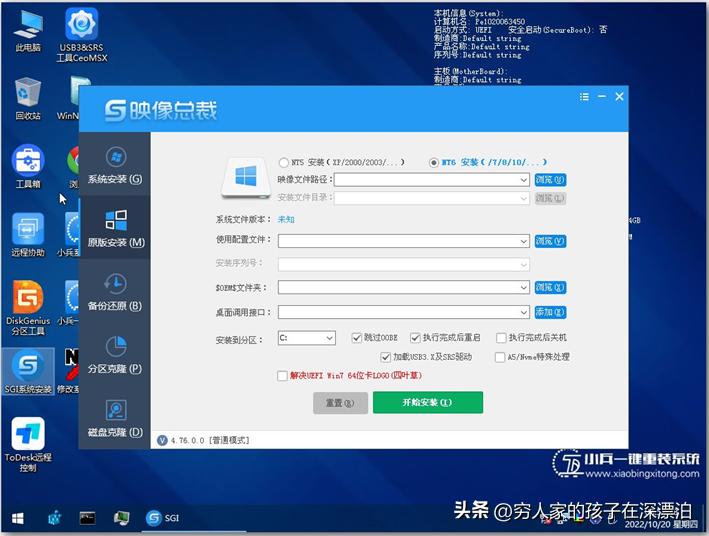Click 浏览 button next to 使用配置文件
Image resolution: width=709 pixels, height=536 pixels.
(x=550, y=242)
